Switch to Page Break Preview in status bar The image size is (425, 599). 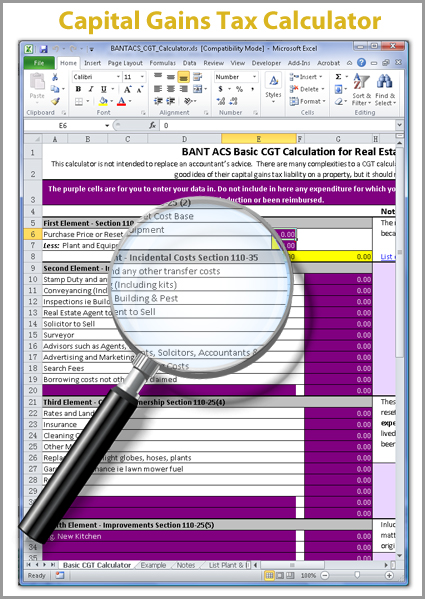(x=290, y=575)
